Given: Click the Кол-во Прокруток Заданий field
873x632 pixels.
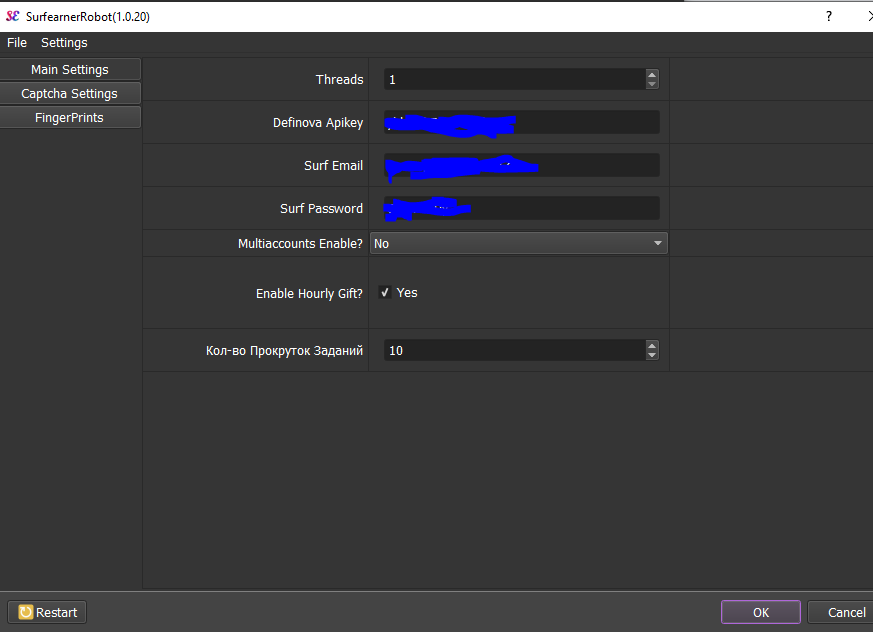Looking at the screenshot, I should click(514, 351).
